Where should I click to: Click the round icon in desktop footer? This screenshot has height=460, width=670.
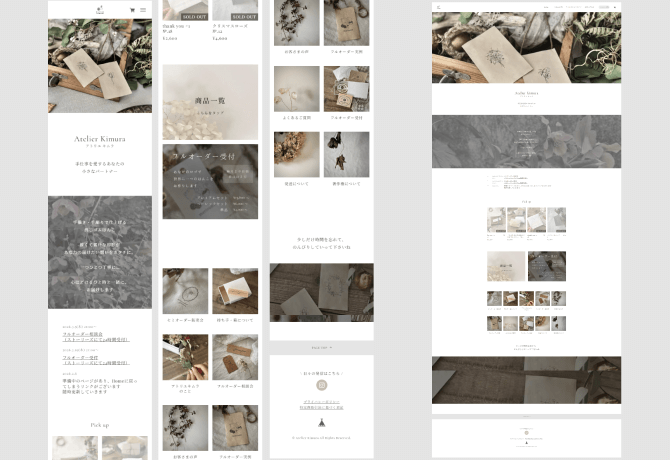(x=527, y=432)
